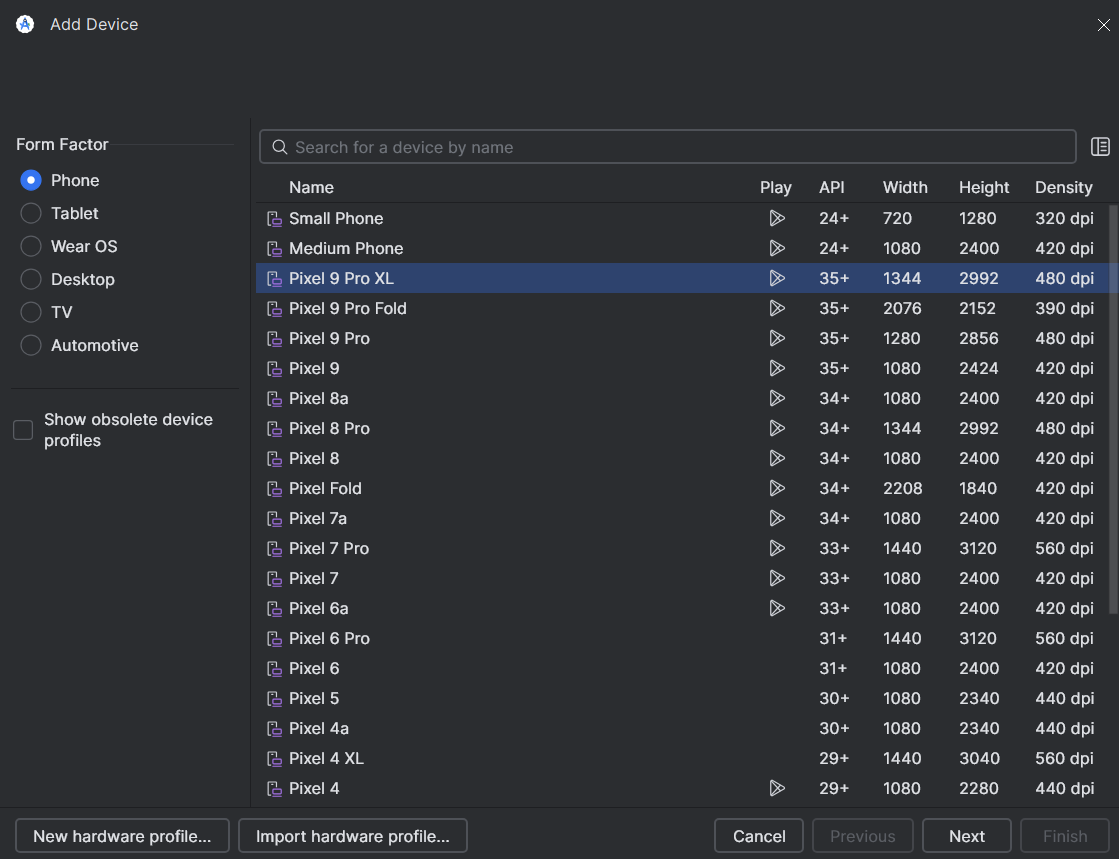This screenshot has height=859, width=1119.
Task: Toggle the device details side panel icon
Action: (x=1100, y=146)
